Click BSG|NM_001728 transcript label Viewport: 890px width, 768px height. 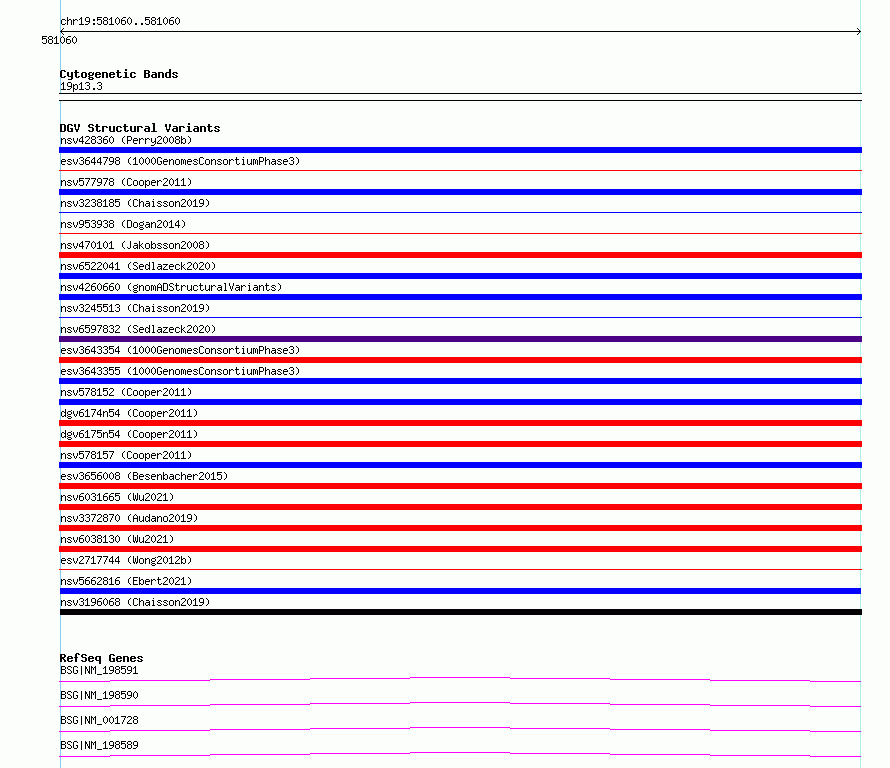[99, 720]
